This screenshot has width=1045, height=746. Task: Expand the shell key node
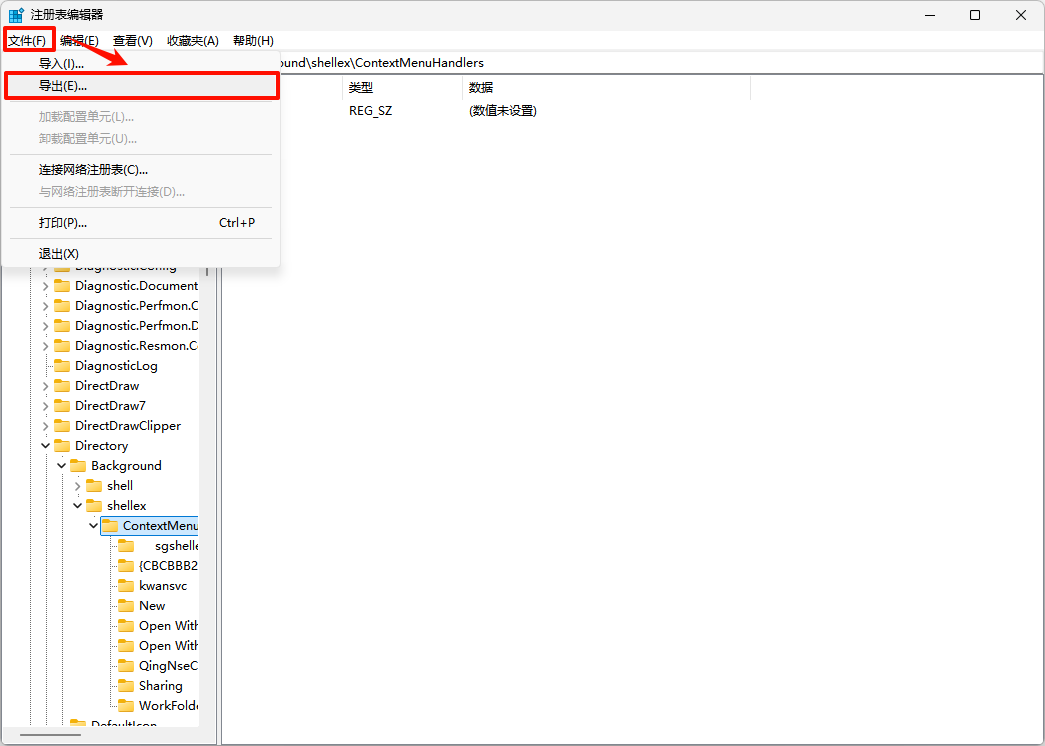(x=78, y=486)
